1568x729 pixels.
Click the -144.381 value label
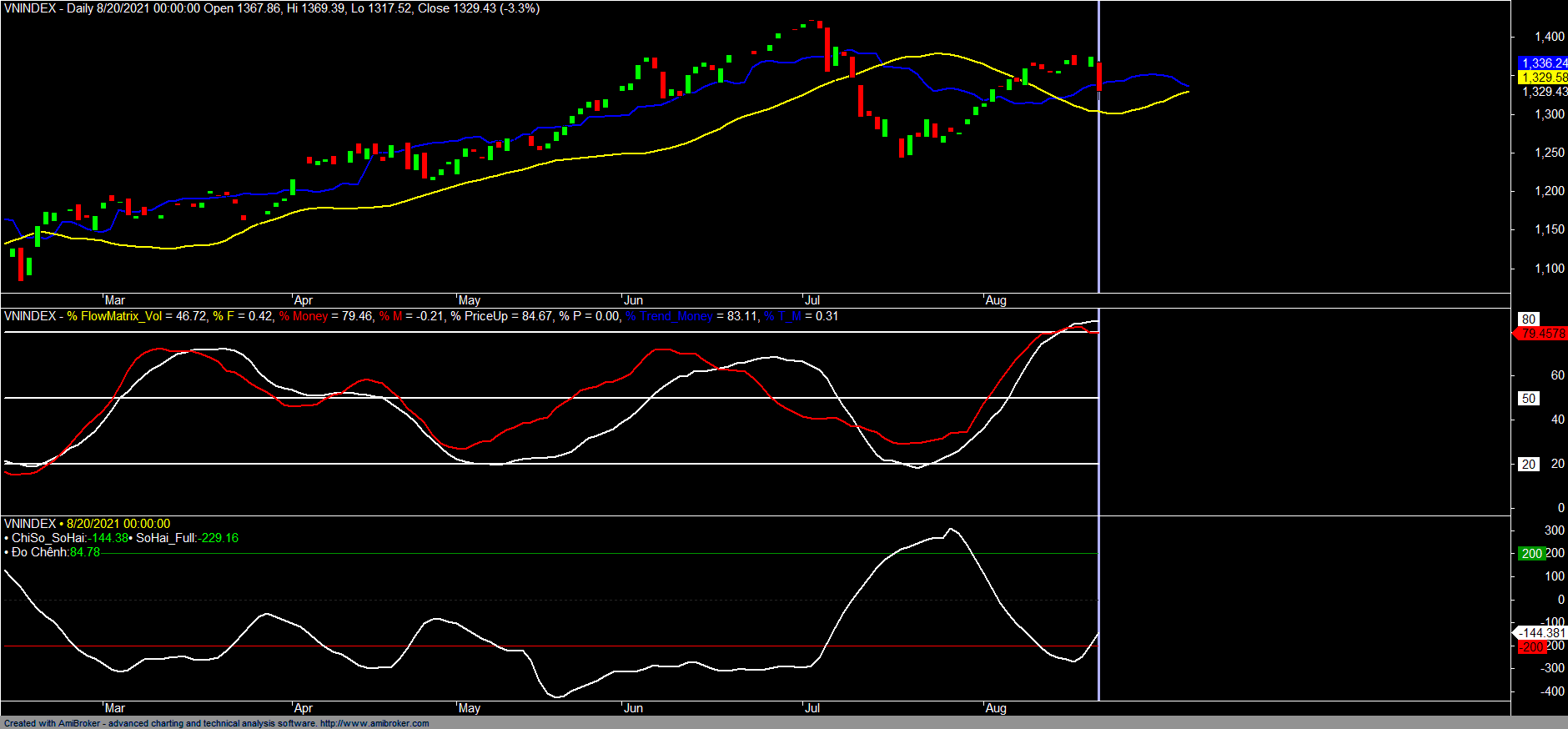pyautogui.click(x=1541, y=633)
